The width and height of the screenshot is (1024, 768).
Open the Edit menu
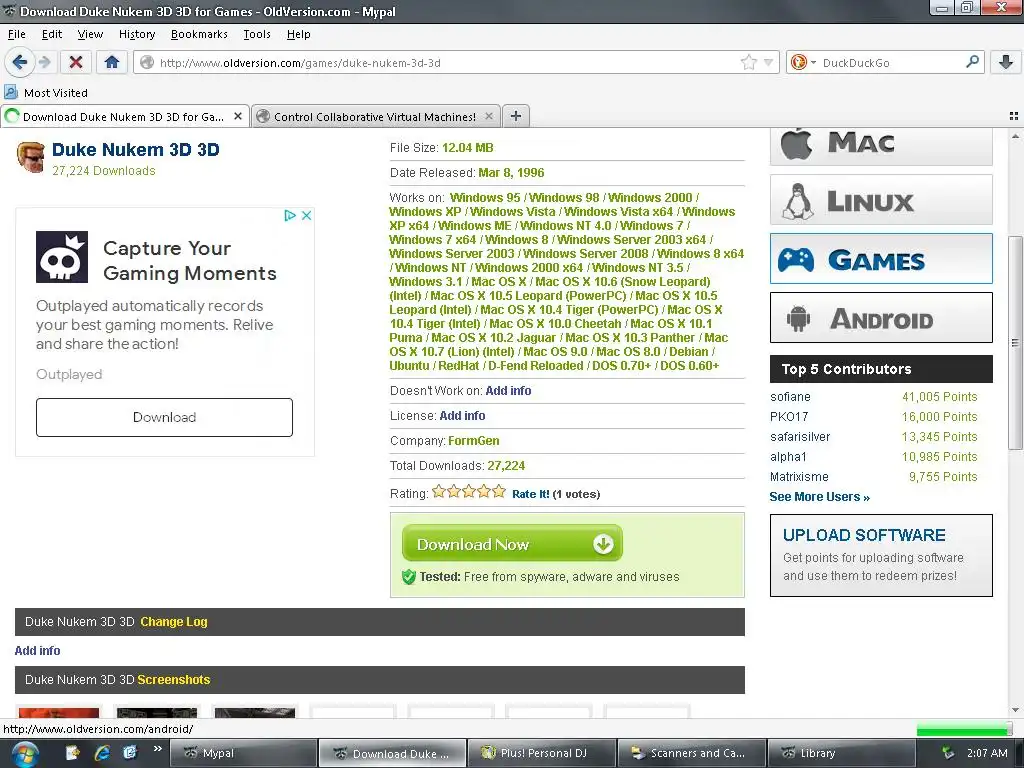click(52, 34)
